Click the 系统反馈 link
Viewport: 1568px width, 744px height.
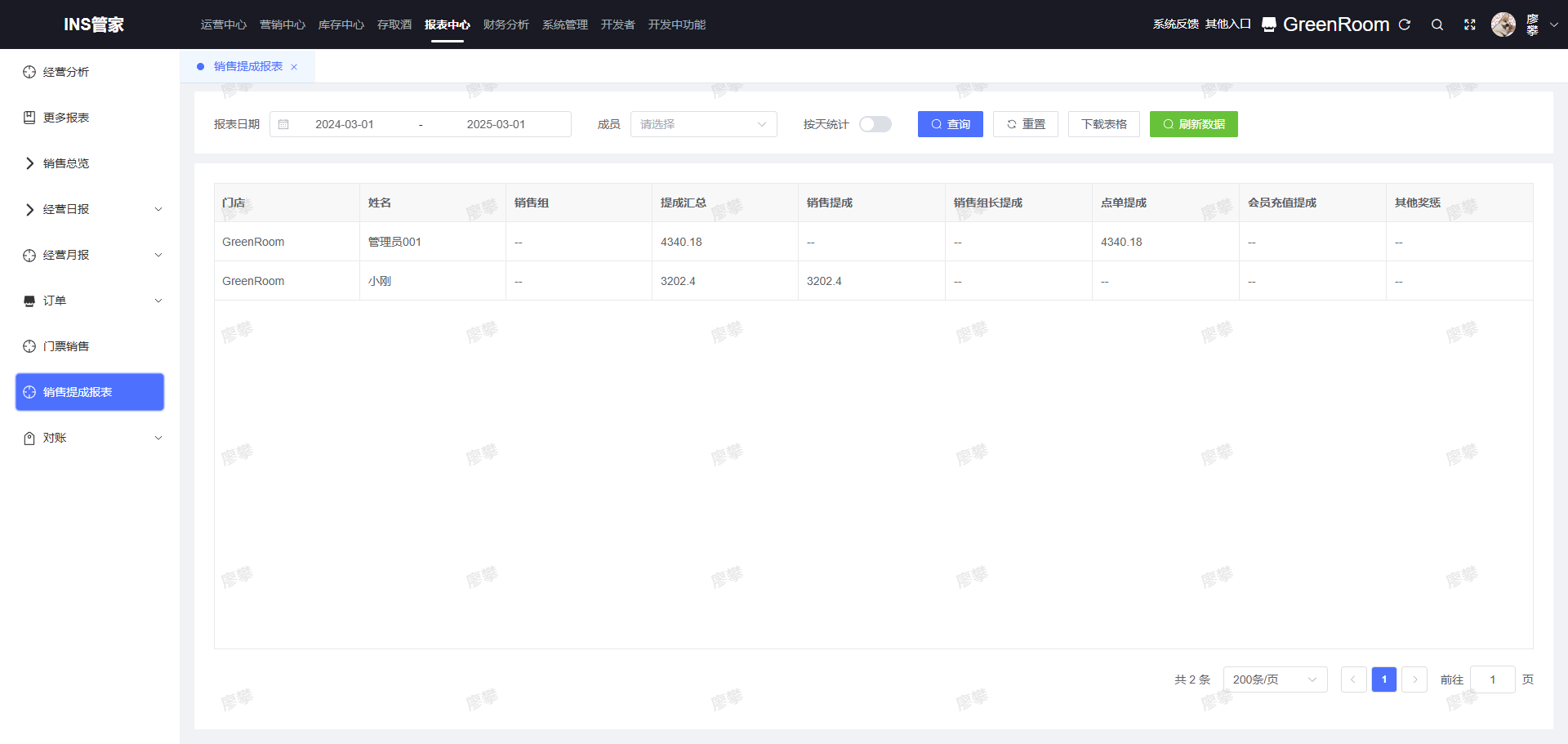[1176, 25]
